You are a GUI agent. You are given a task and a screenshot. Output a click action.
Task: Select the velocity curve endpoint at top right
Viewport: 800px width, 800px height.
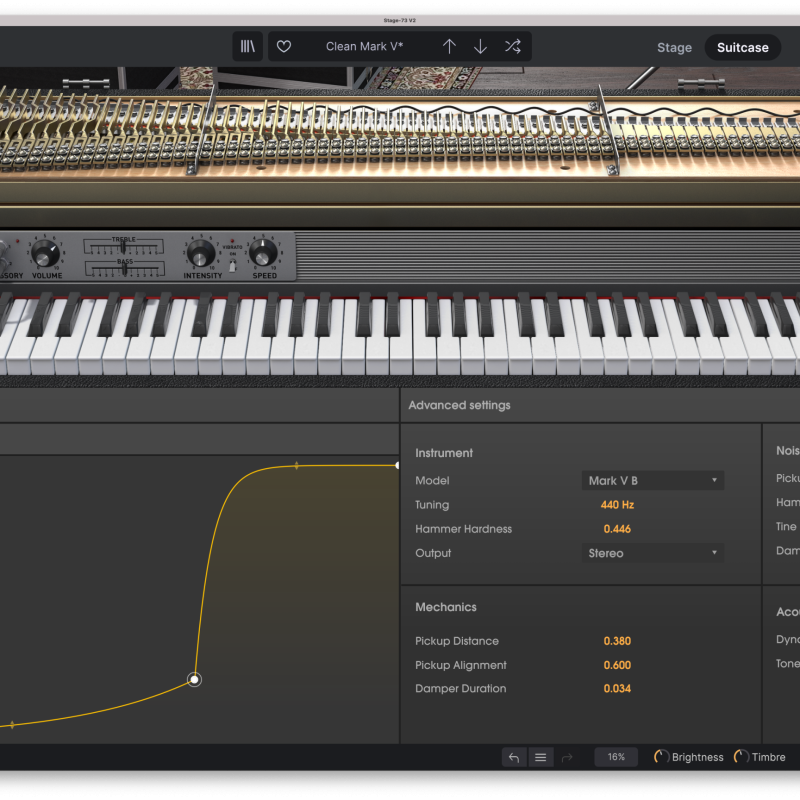pos(397,465)
